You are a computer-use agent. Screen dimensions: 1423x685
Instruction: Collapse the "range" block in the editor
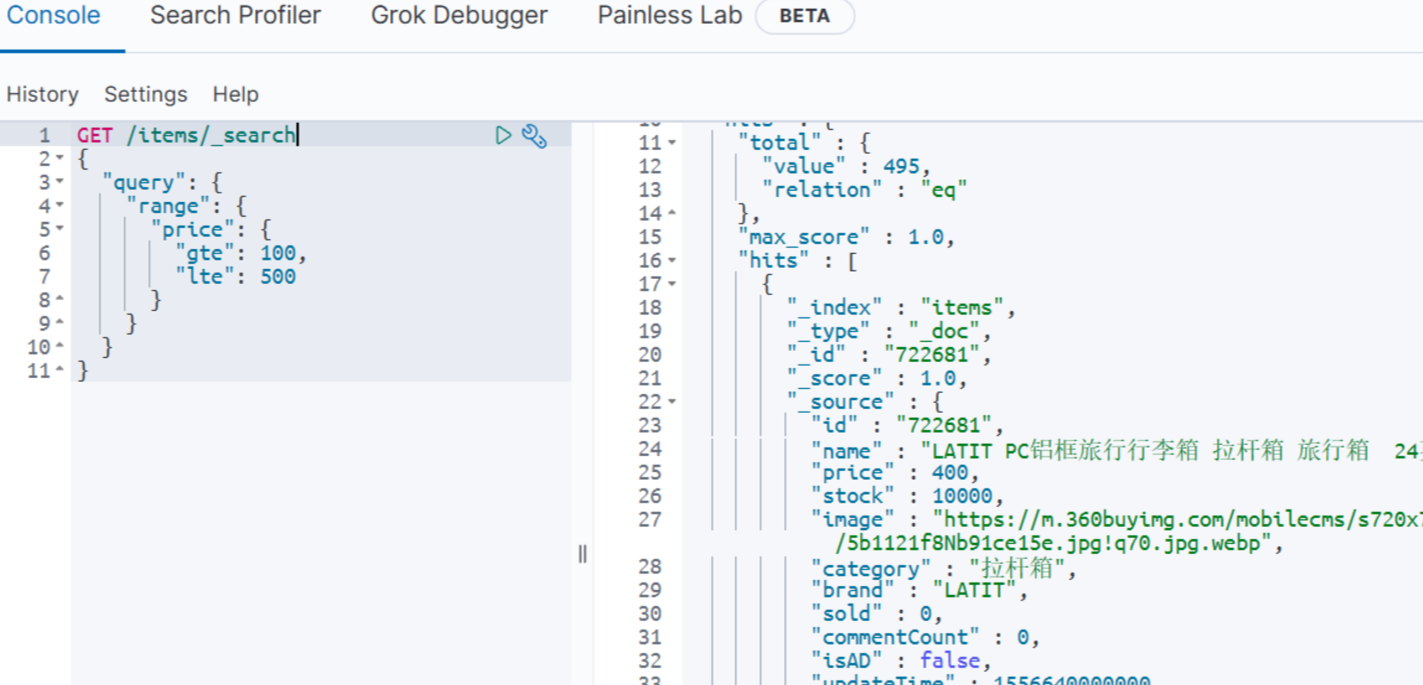pos(60,206)
